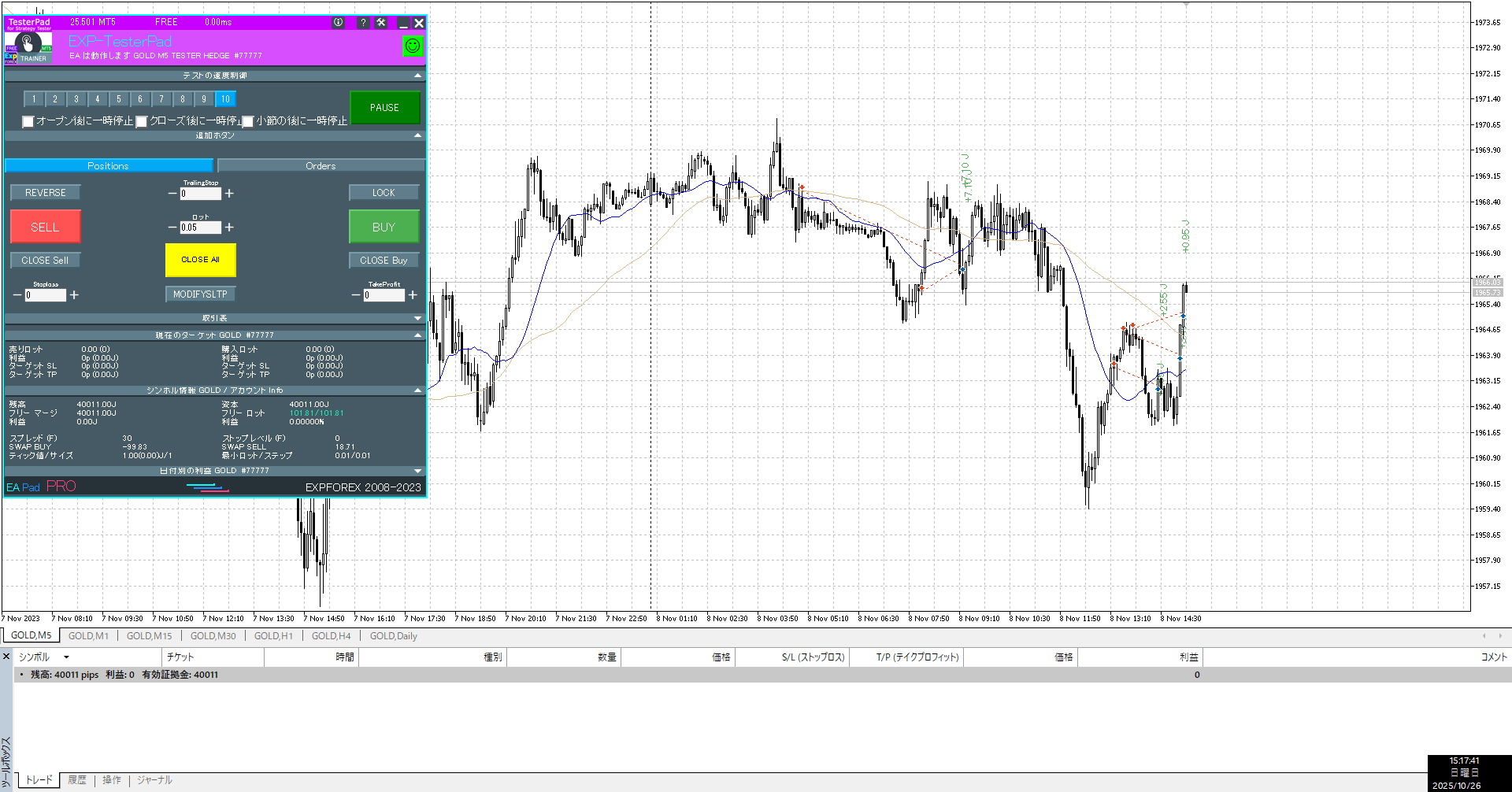Switch to GOLD,H1 chart tab
Image resolution: width=1512 pixels, height=792 pixels.
click(x=273, y=636)
